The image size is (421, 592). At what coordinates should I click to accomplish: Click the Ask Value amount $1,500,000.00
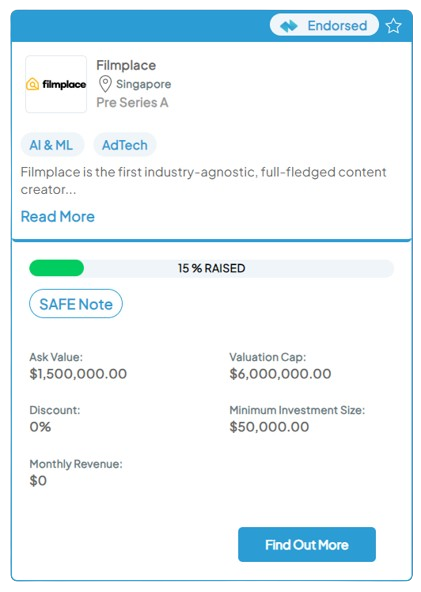[78, 374]
